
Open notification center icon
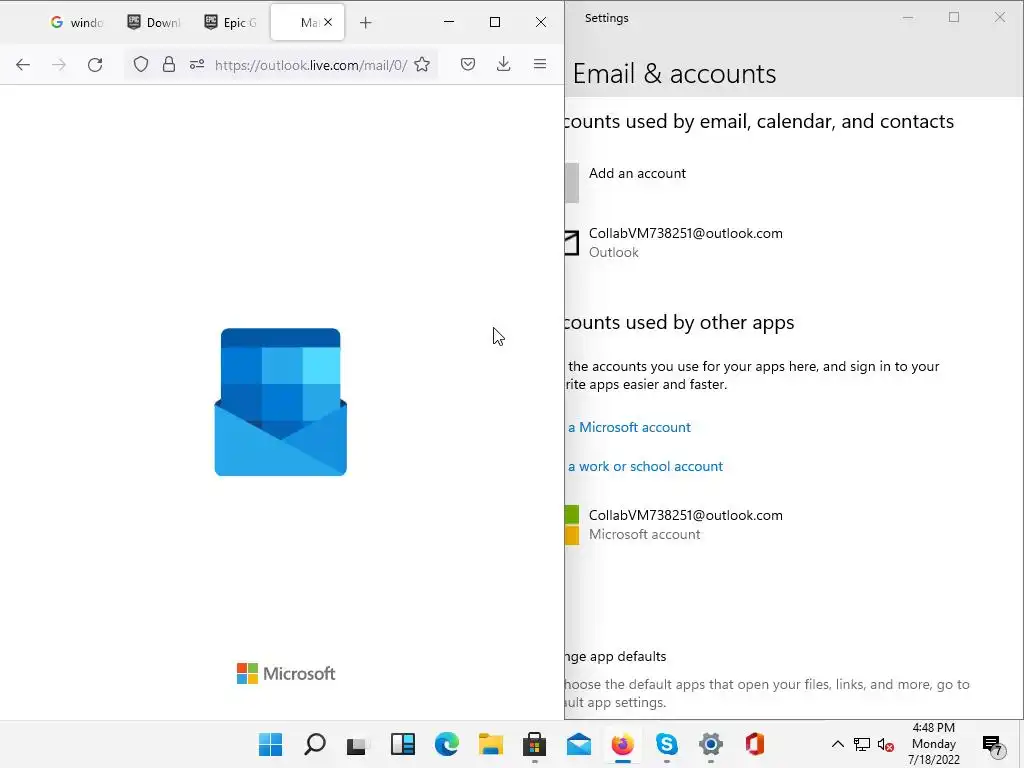pyautogui.click(x=992, y=744)
